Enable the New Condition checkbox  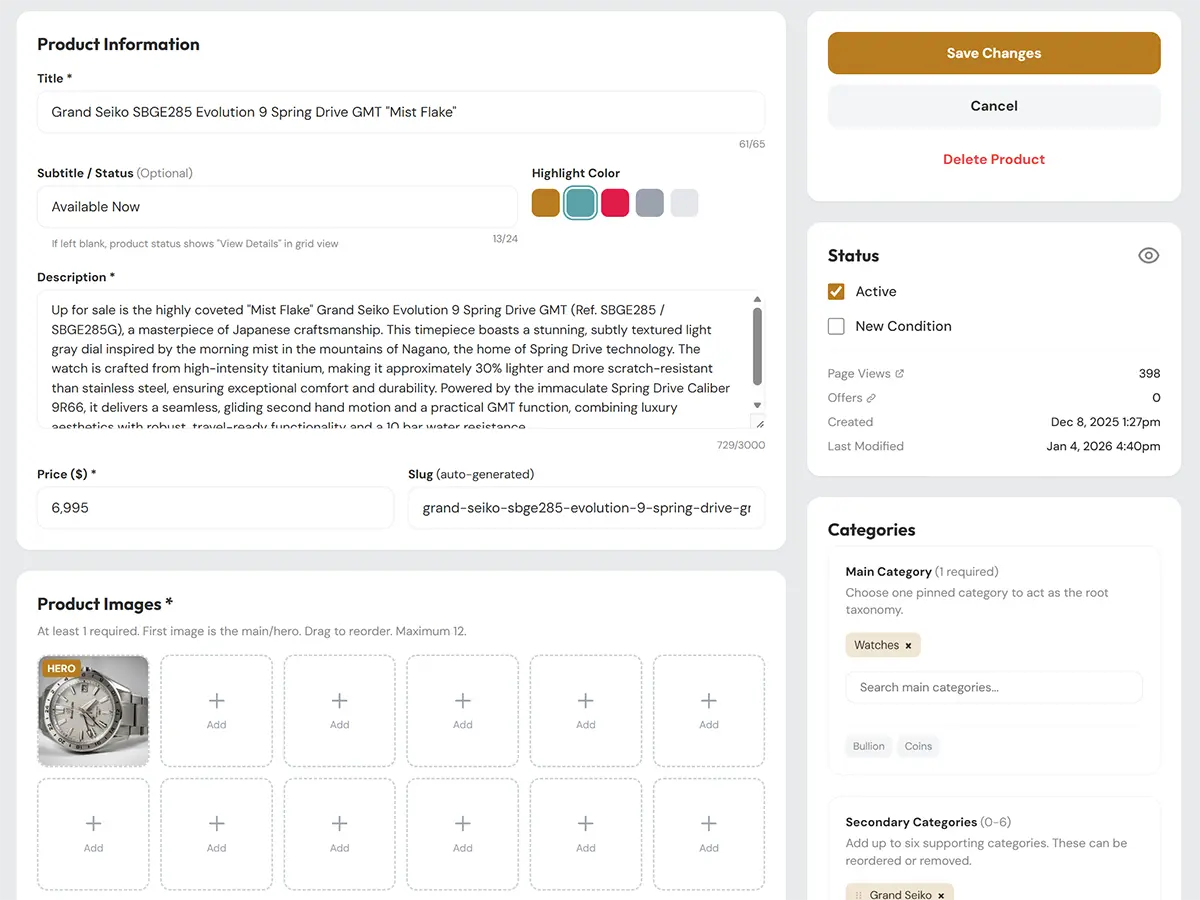[836, 326]
